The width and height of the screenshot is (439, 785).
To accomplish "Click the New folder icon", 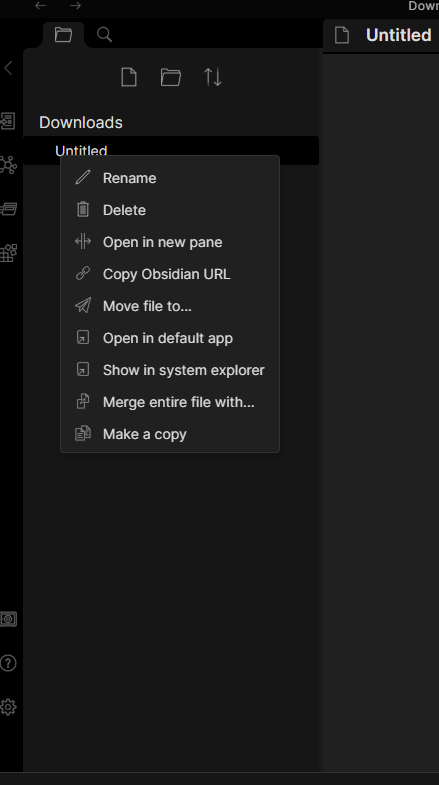I will point(171,78).
